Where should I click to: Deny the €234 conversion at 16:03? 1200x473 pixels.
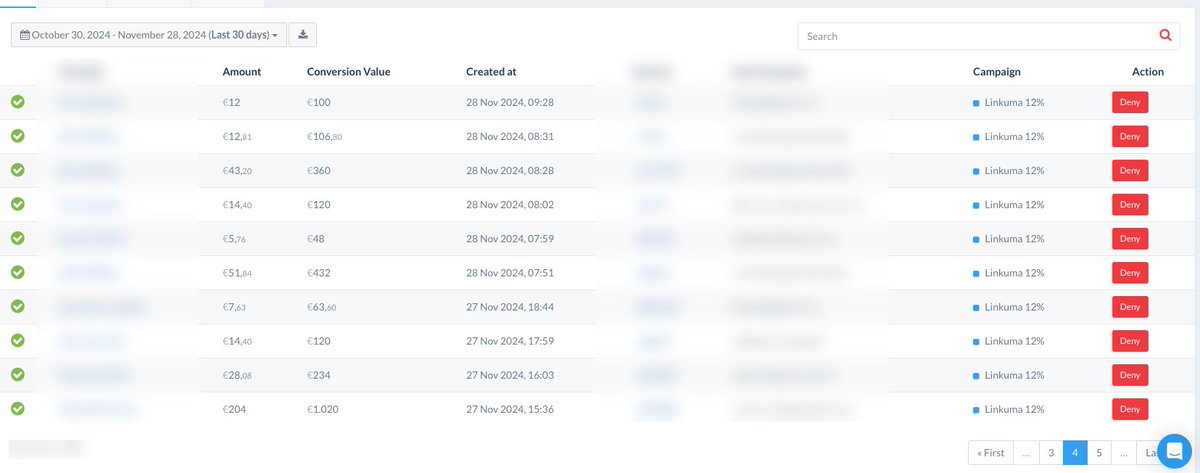(x=1130, y=374)
